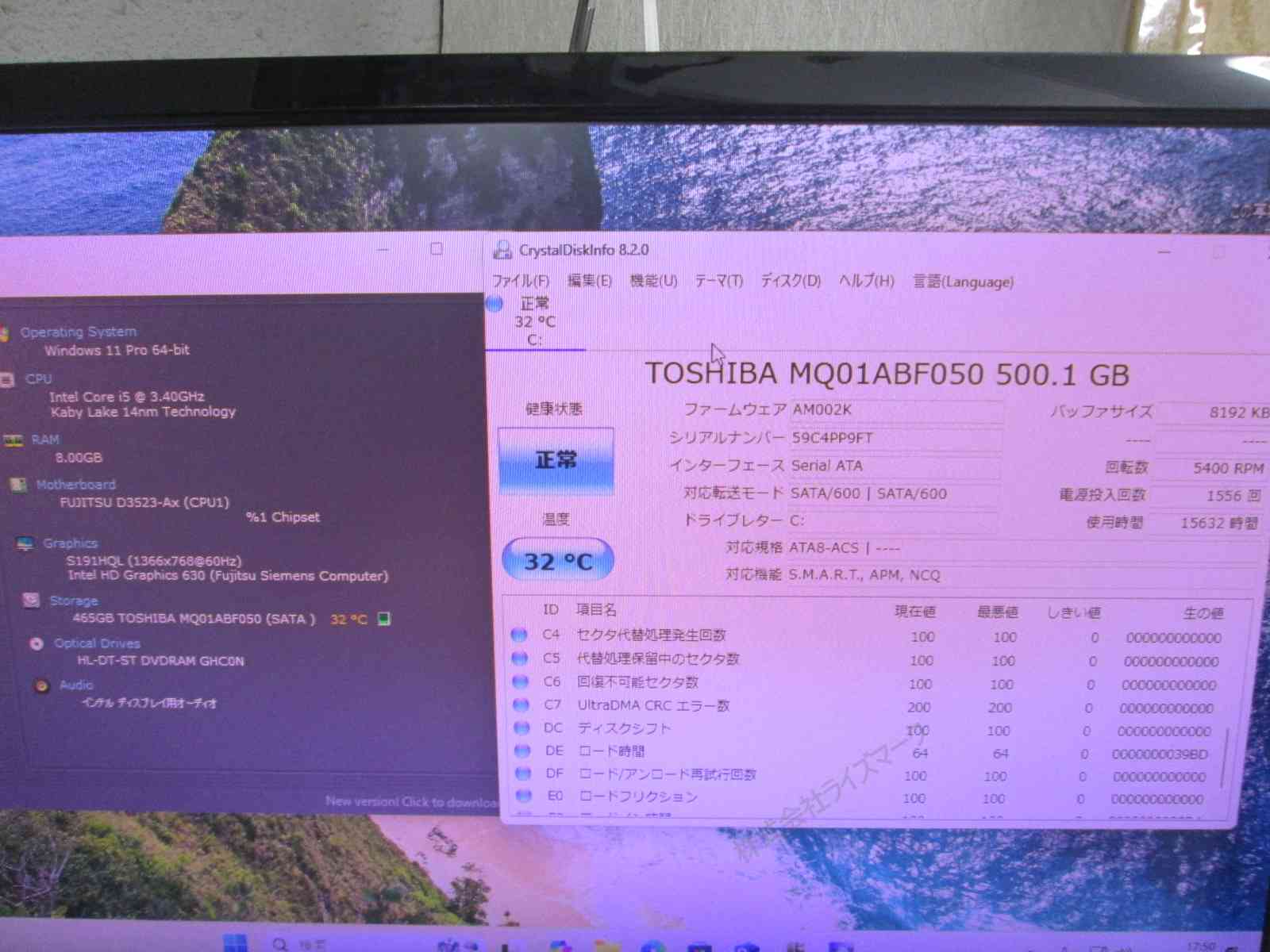This screenshot has width=1270, height=952.
Task: Click the New version download link
Action: pyautogui.click(x=411, y=801)
